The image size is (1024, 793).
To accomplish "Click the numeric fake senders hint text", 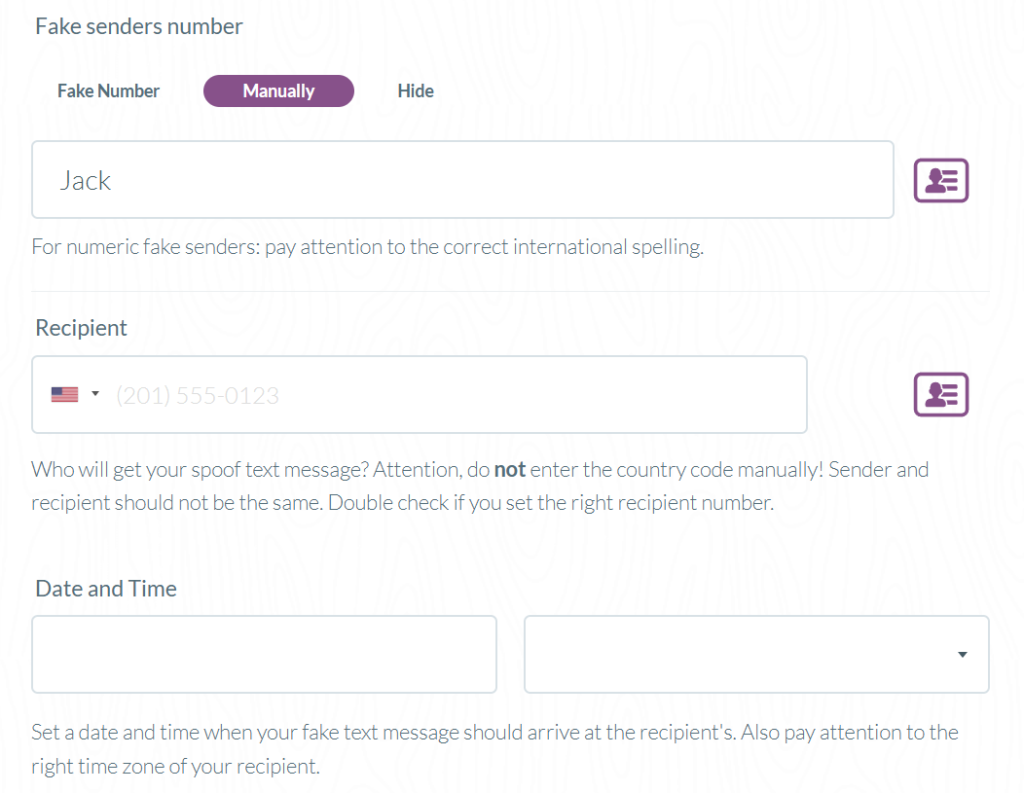I will [x=368, y=247].
